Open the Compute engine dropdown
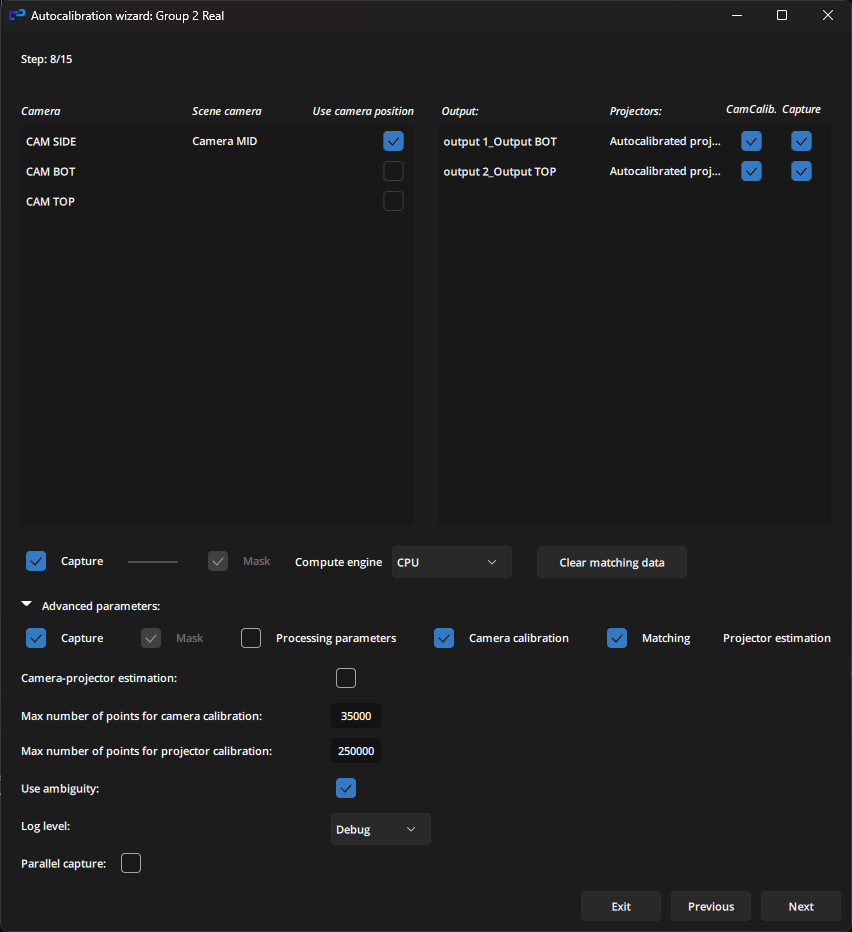852x932 pixels. coord(451,562)
